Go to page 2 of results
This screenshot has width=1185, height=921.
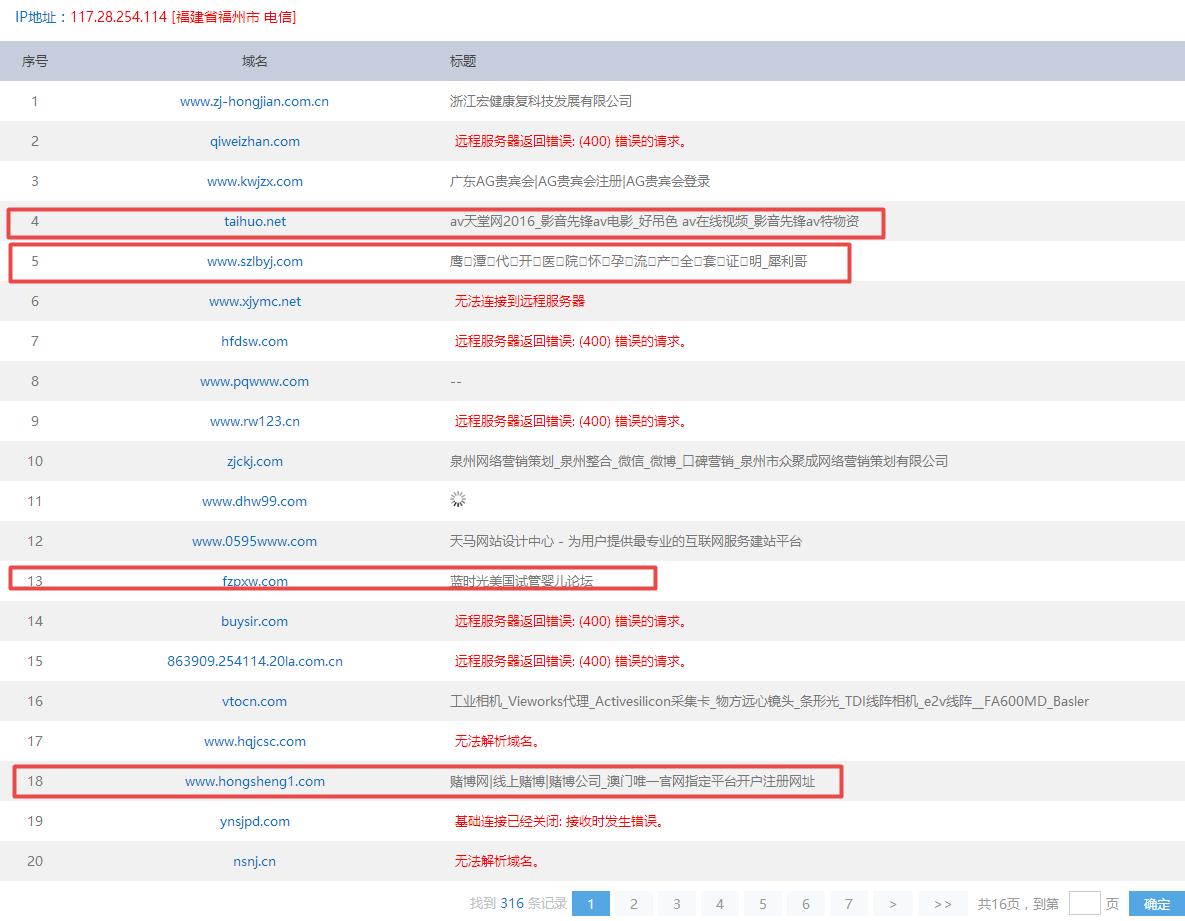pyautogui.click(x=633, y=904)
